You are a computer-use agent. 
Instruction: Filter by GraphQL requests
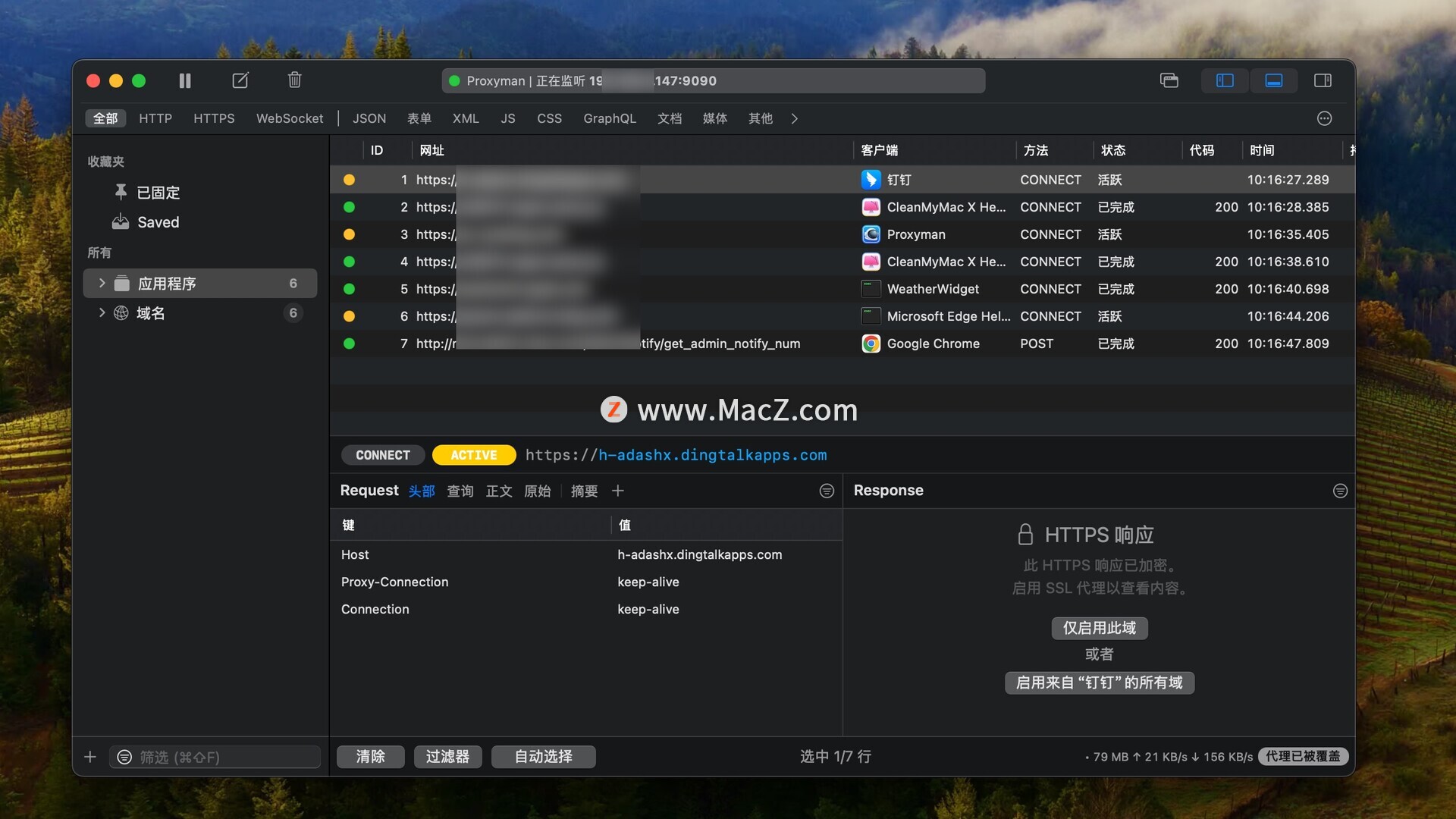click(610, 118)
